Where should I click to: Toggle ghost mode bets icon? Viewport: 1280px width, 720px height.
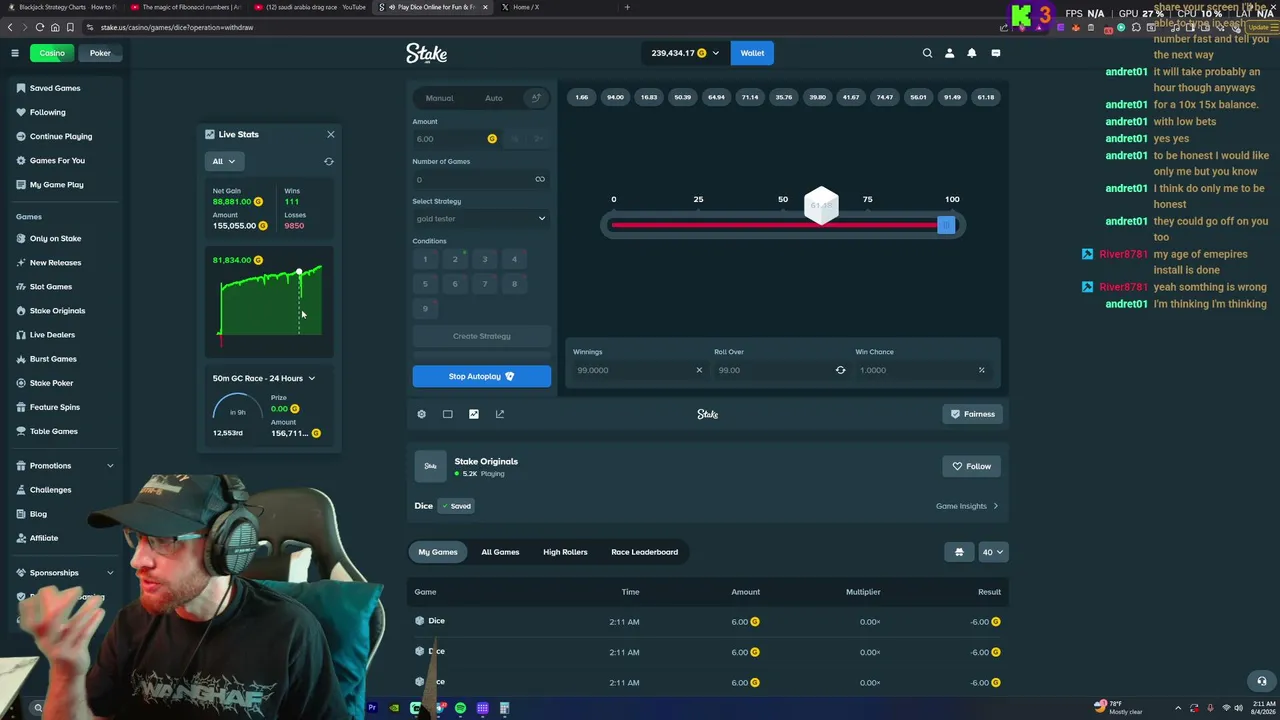pos(959,552)
